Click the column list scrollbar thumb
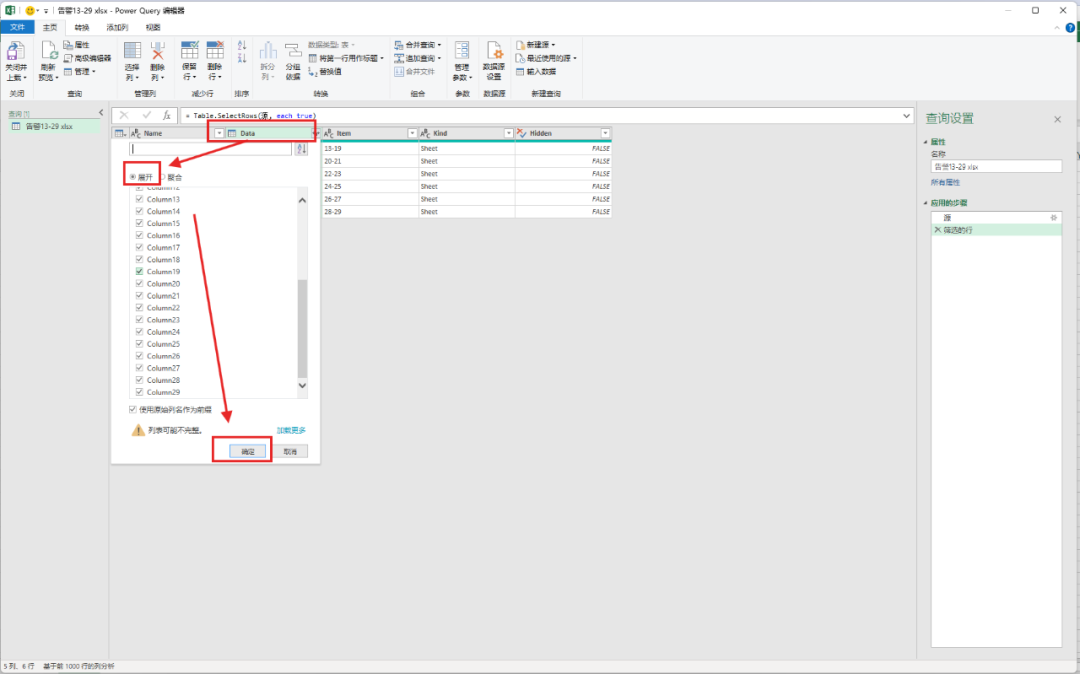 (302, 328)
